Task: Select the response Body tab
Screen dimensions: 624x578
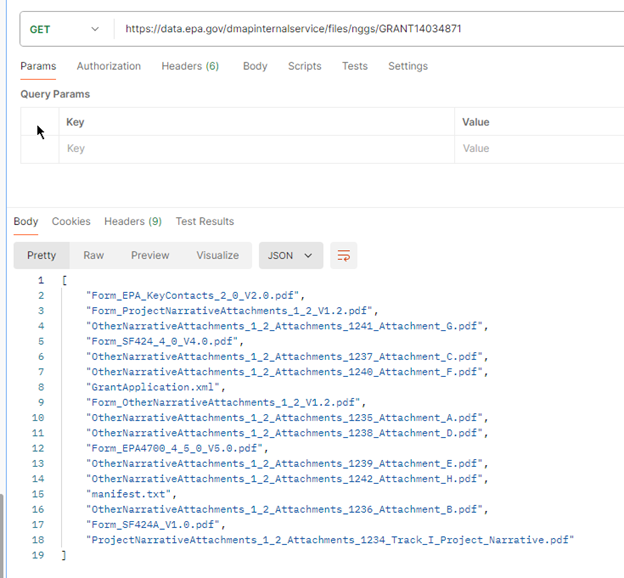Action: click(26, 221)
